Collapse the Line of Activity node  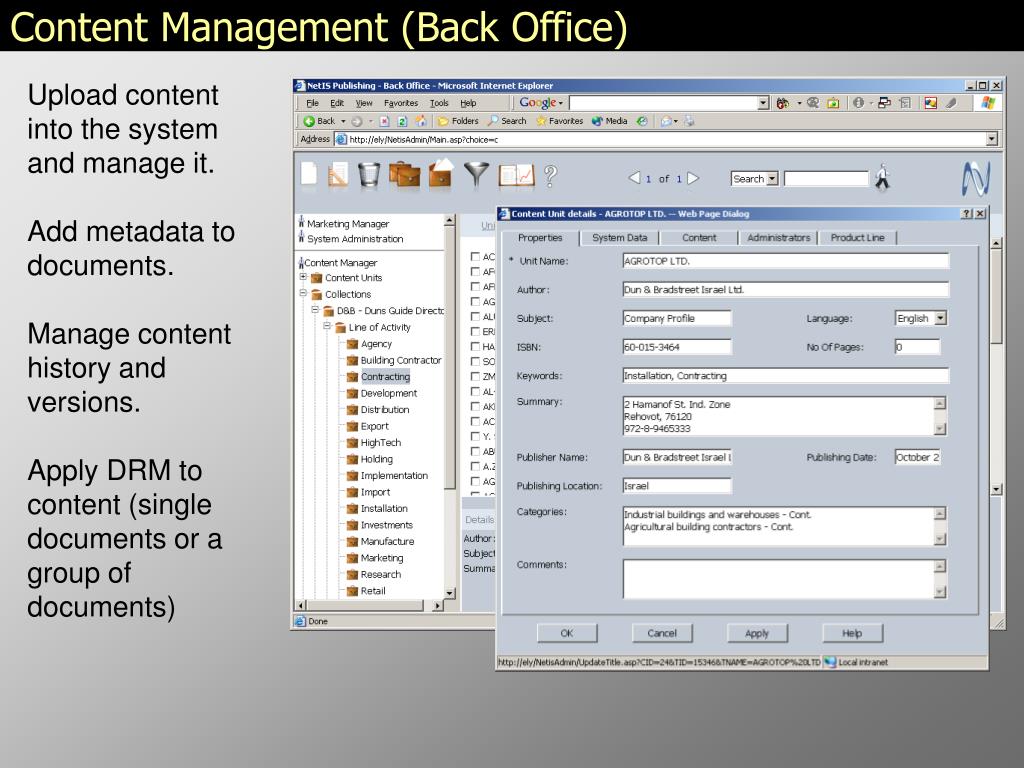[327, 326]
